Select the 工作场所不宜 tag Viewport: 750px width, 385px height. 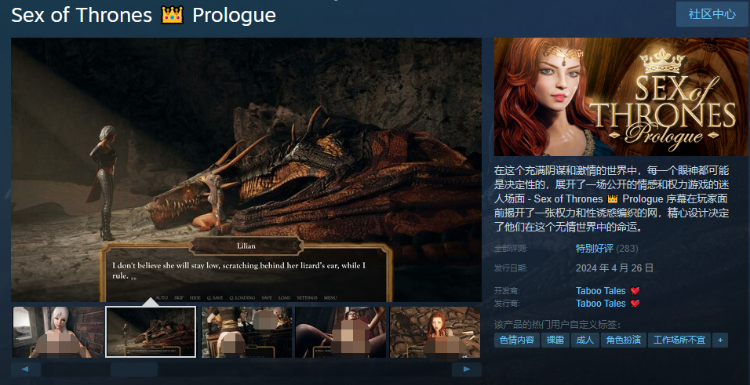coord(679,341)
